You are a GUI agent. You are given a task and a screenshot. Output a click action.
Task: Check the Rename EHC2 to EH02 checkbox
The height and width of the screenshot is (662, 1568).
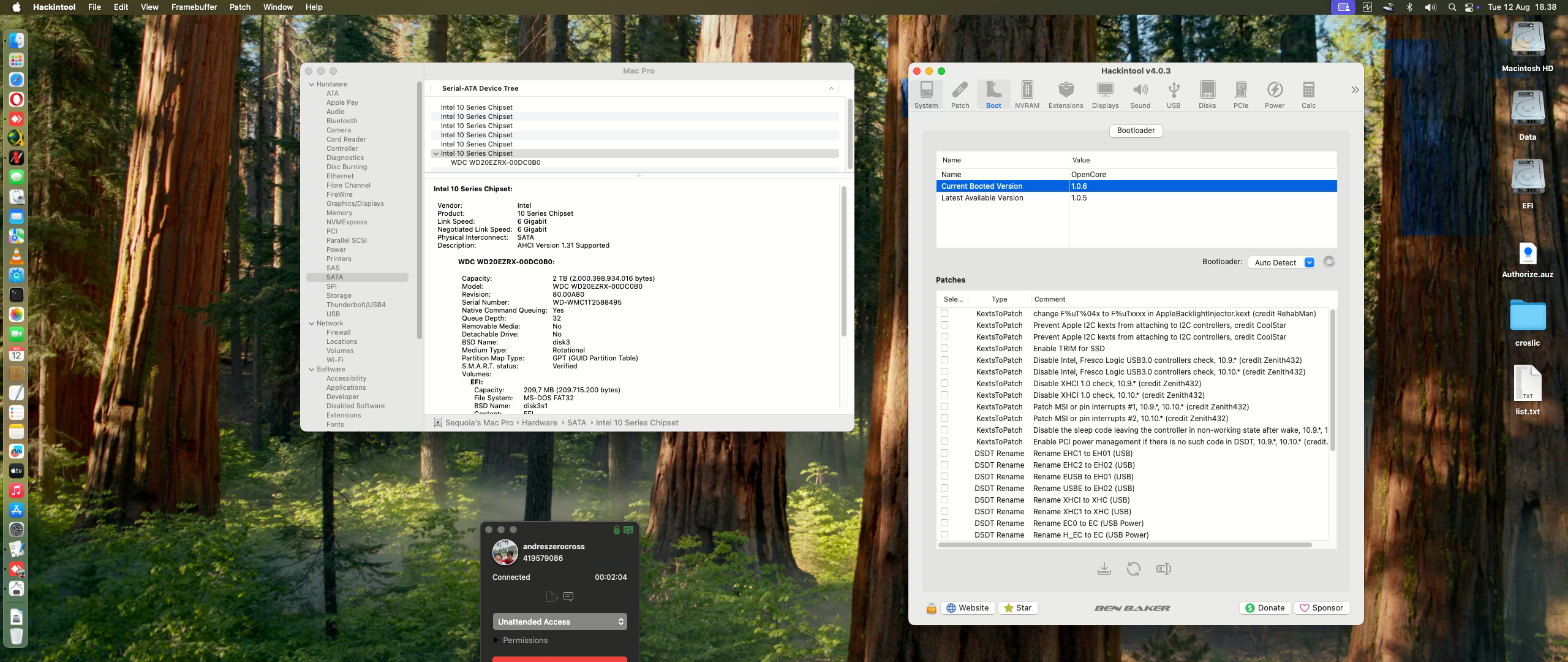pyautogui.click(x=944, y=465)
